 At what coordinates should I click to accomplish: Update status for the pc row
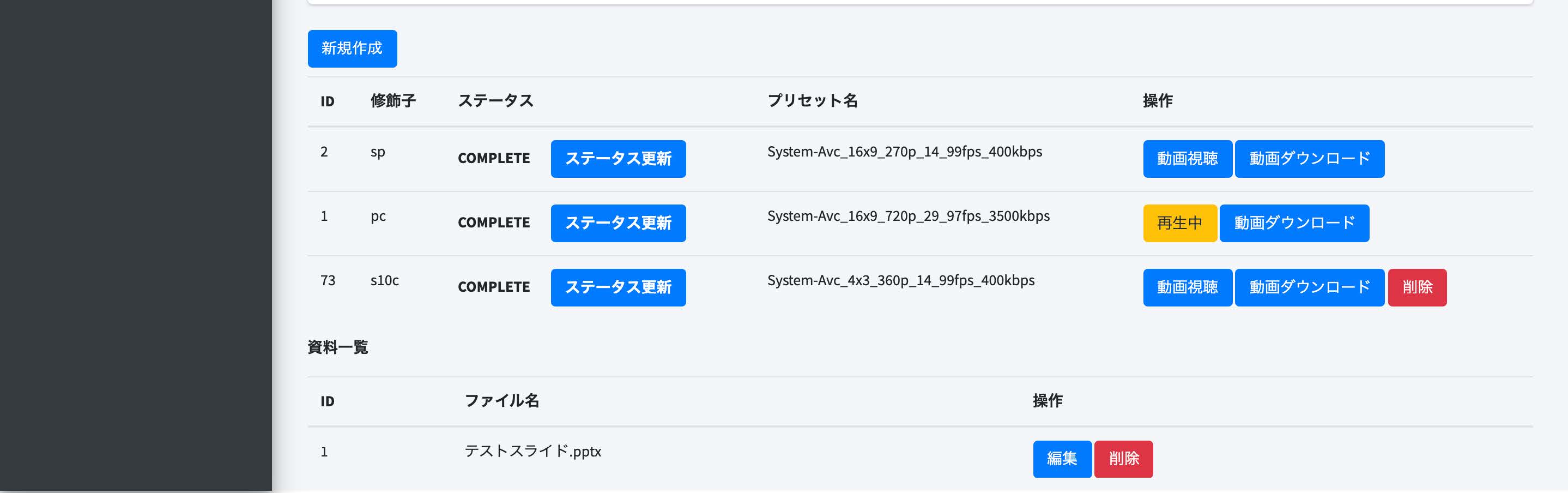click(x=618, y=223)
